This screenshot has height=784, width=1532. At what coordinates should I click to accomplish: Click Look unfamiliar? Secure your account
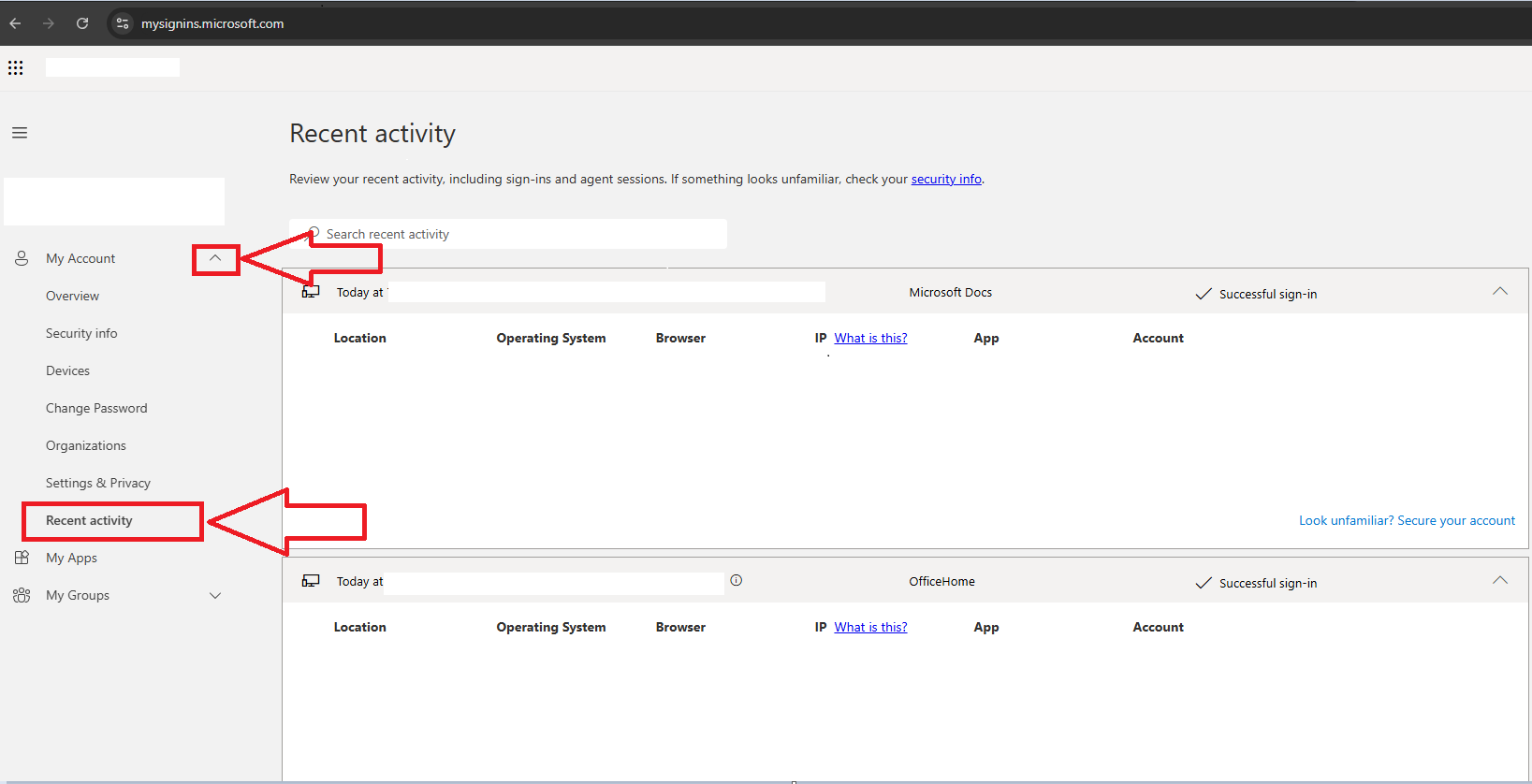coord(1407,520)
